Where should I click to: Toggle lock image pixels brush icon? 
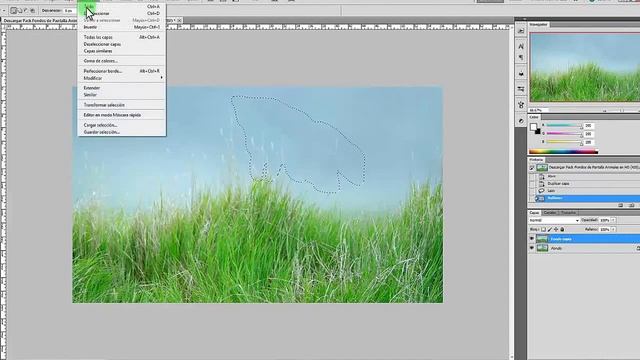pyautogui.click(x=549, y=229)
